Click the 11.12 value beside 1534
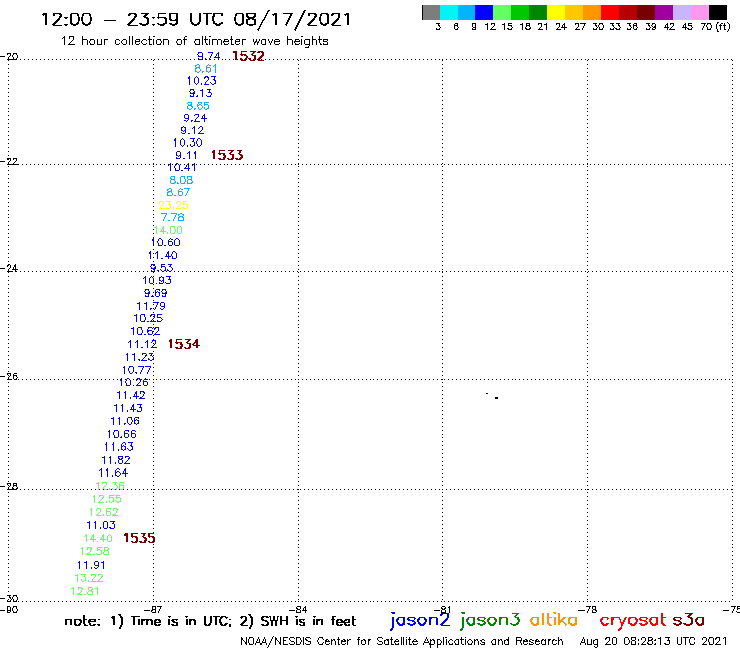 [x=142, y=344]
